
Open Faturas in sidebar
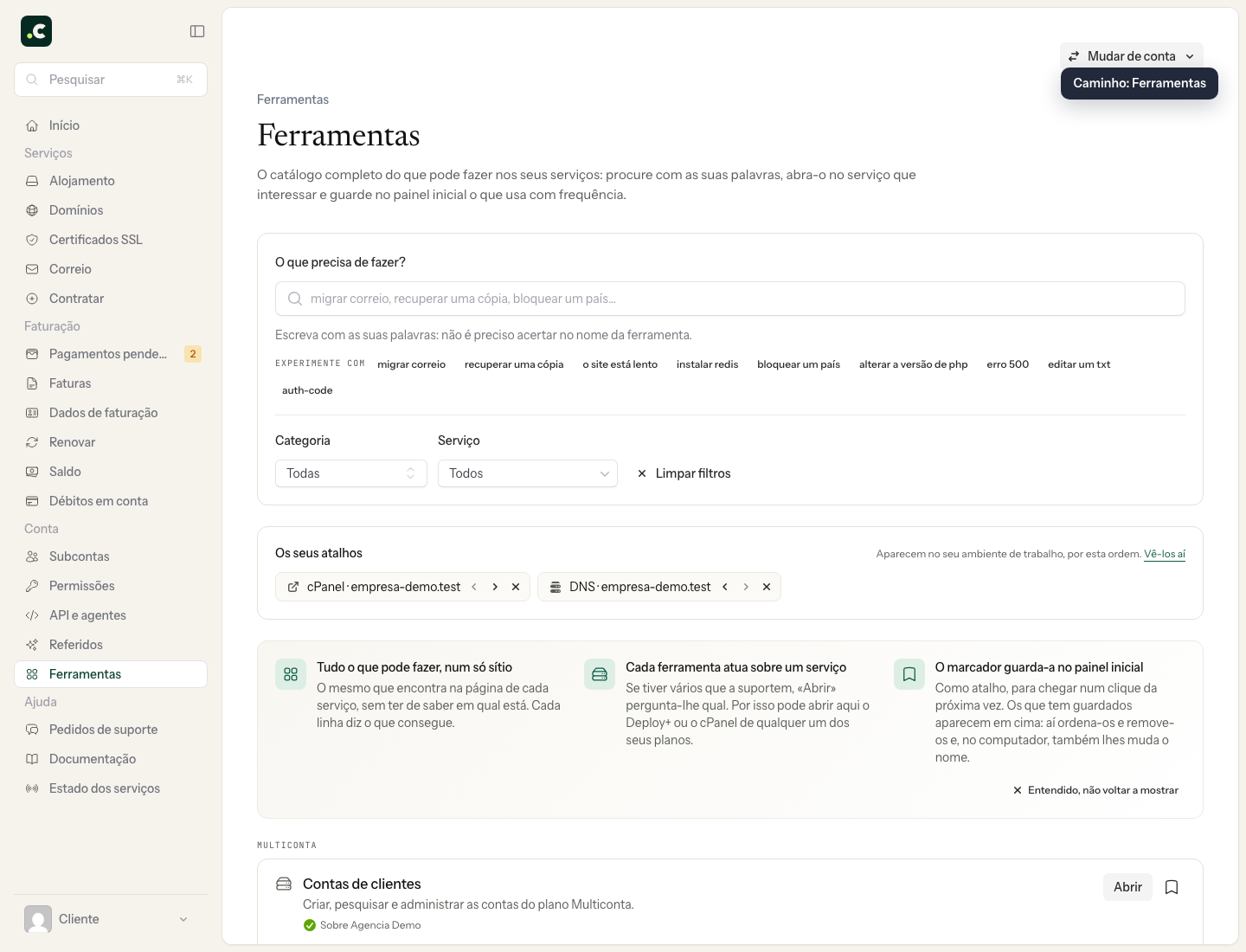(x=111, y=383)
